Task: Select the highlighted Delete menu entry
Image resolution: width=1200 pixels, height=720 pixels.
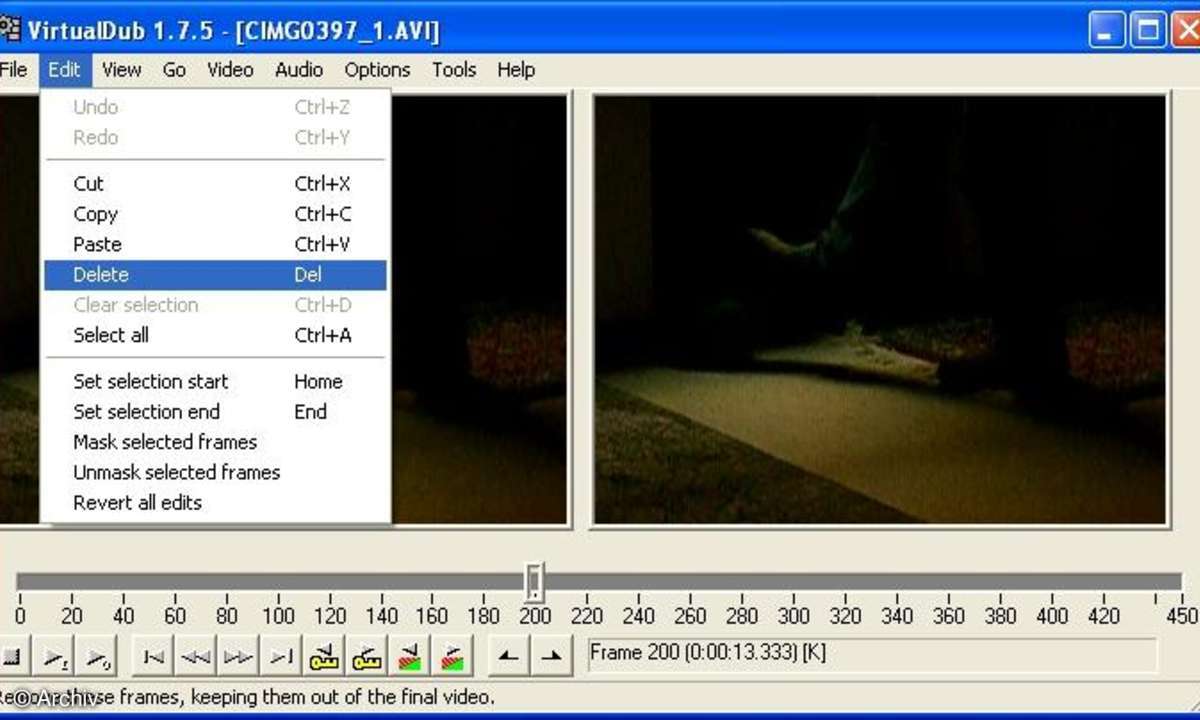Action: pyautogui.click(x=215, y=275)
